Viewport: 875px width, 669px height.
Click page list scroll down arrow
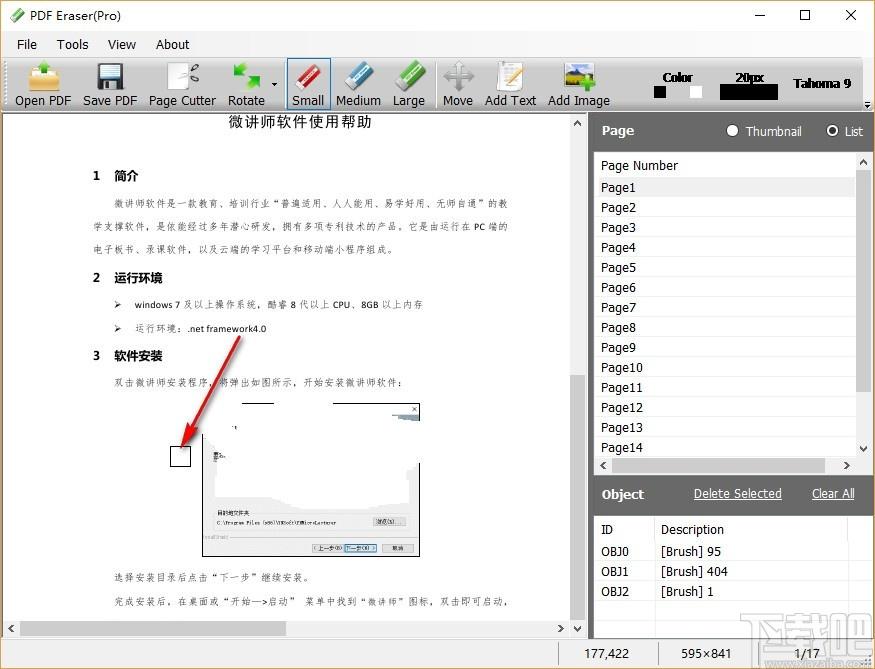coord(863,449)
